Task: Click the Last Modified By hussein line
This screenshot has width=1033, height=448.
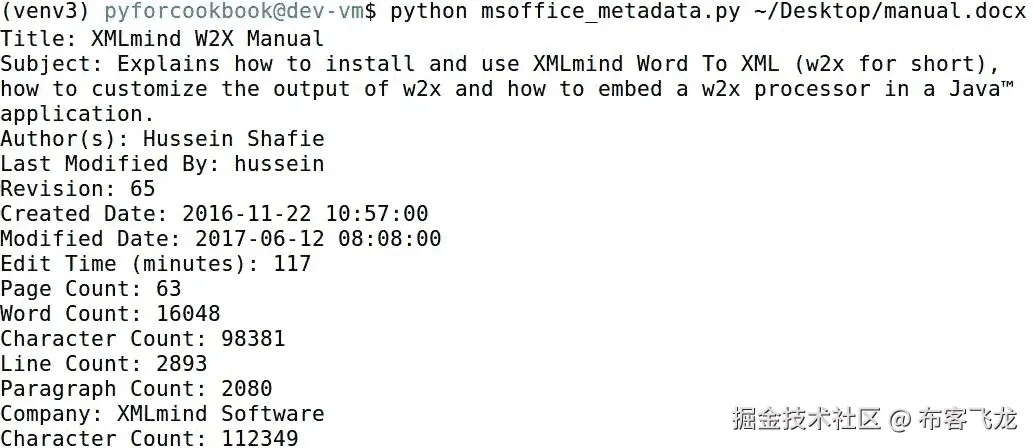Action: coord(162,163)
